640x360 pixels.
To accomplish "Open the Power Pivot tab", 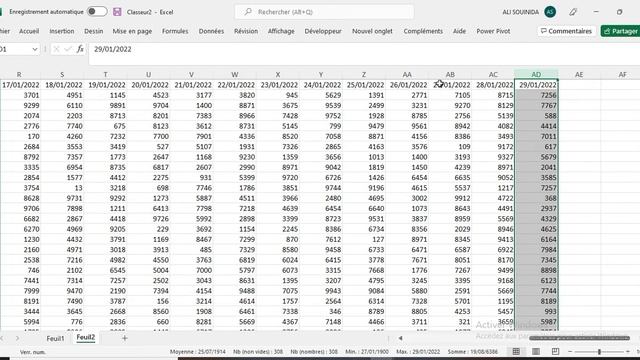I will click(x=493, y=31).
